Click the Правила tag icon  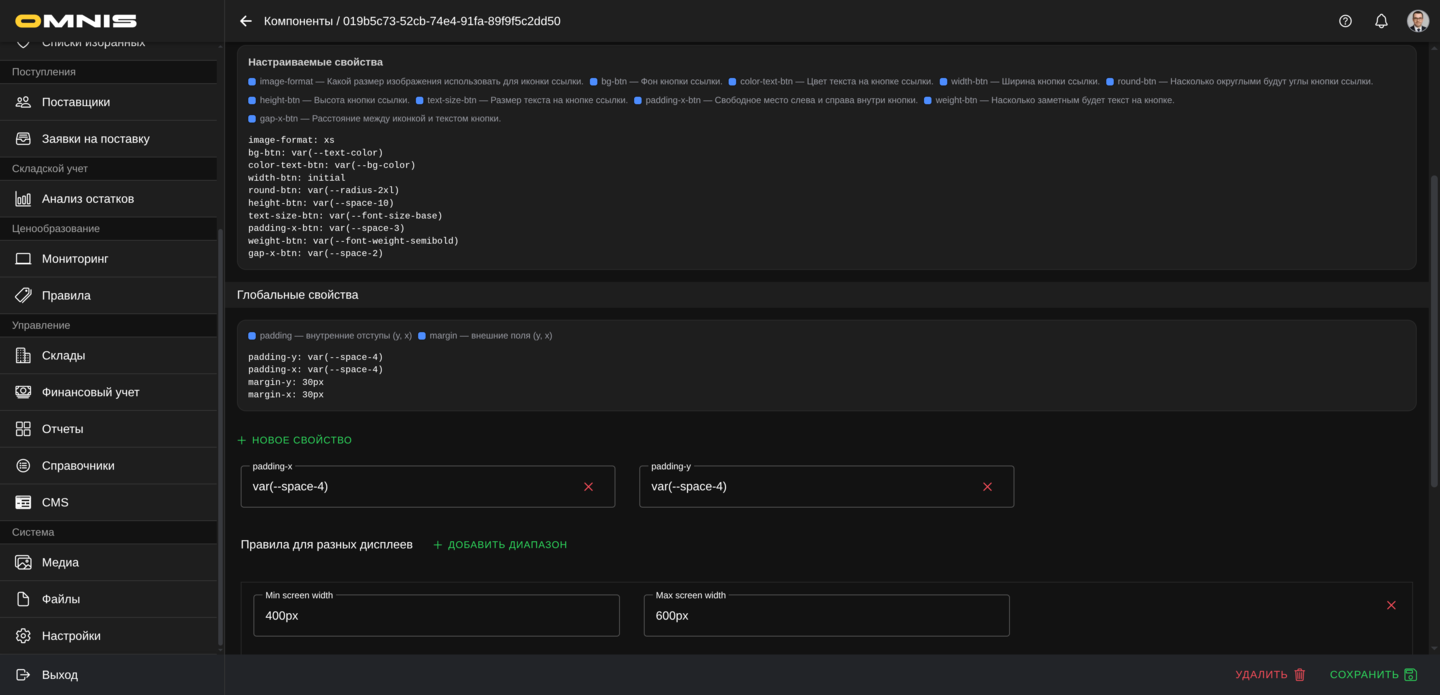23,296
